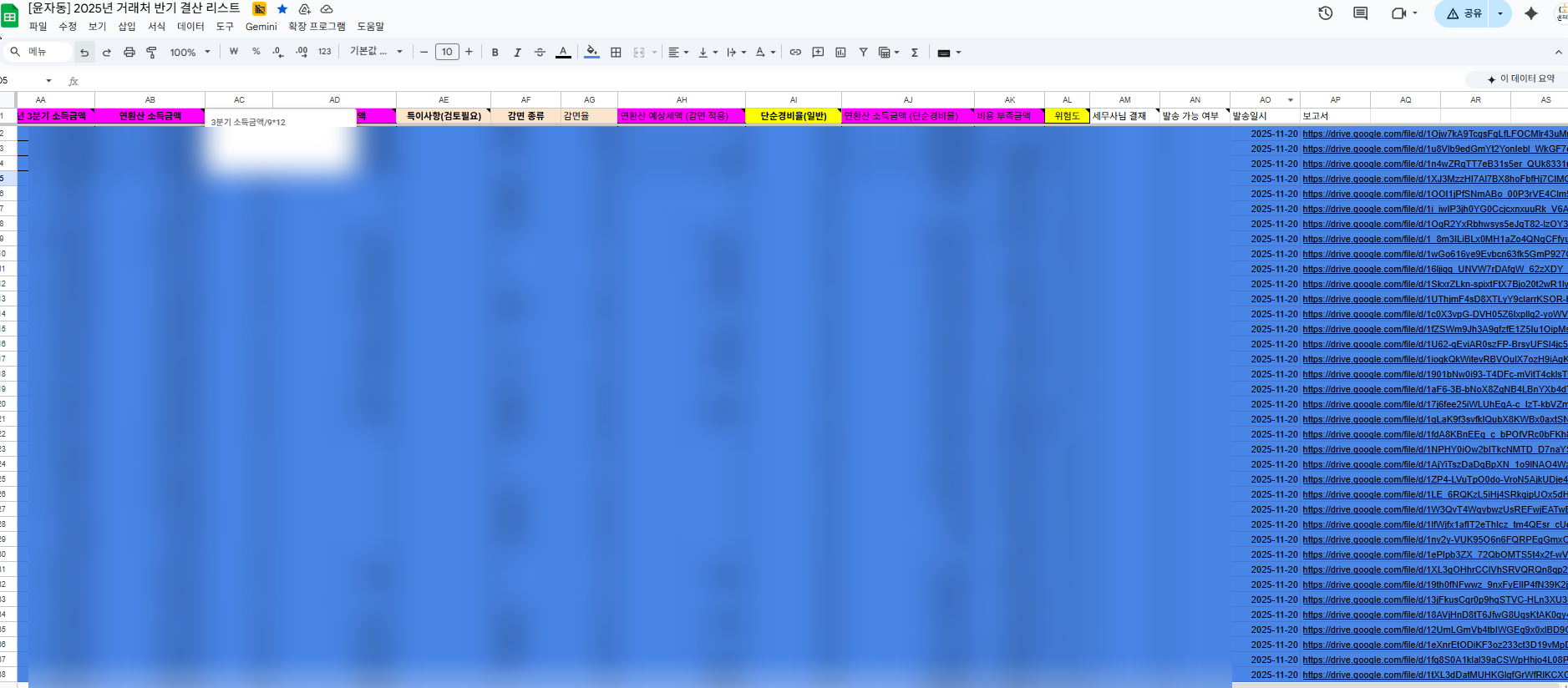Click the 이 데이터 요약 button
The width and height of the screenshot is (1568, 688).
(1520, 78)
